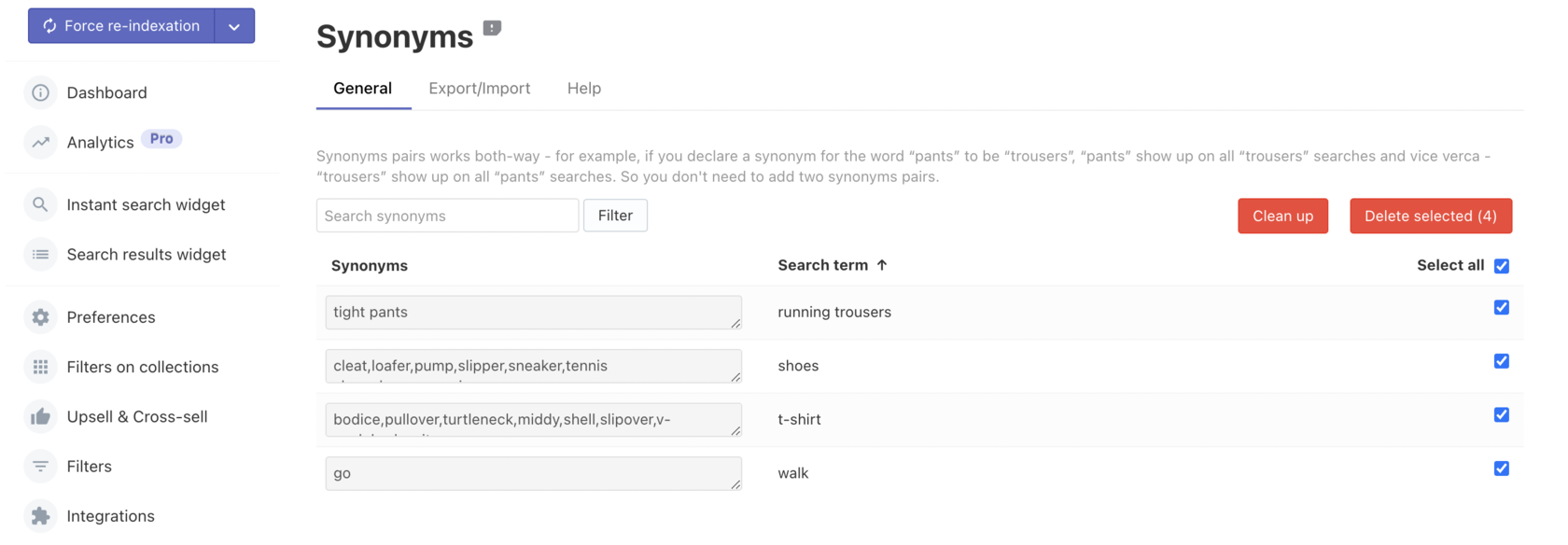Click the Delete selected (4) button

(x=1430, y=216)
